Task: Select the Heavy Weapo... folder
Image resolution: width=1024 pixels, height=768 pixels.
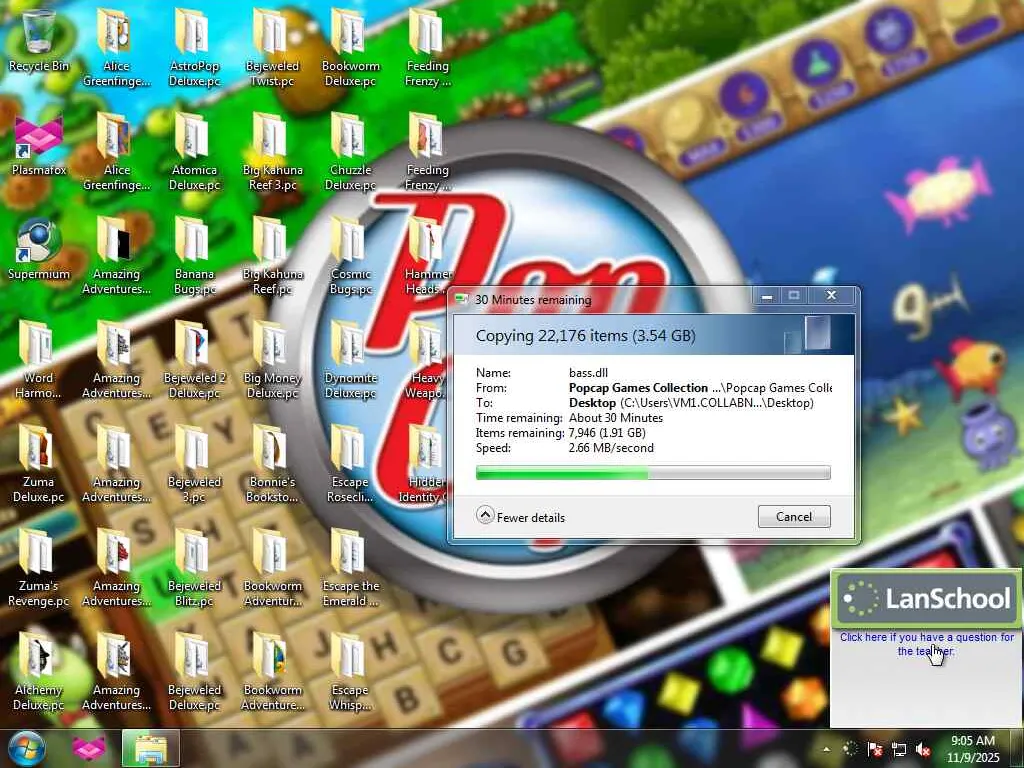Action: pyautogui.click(x=426, y=361)
